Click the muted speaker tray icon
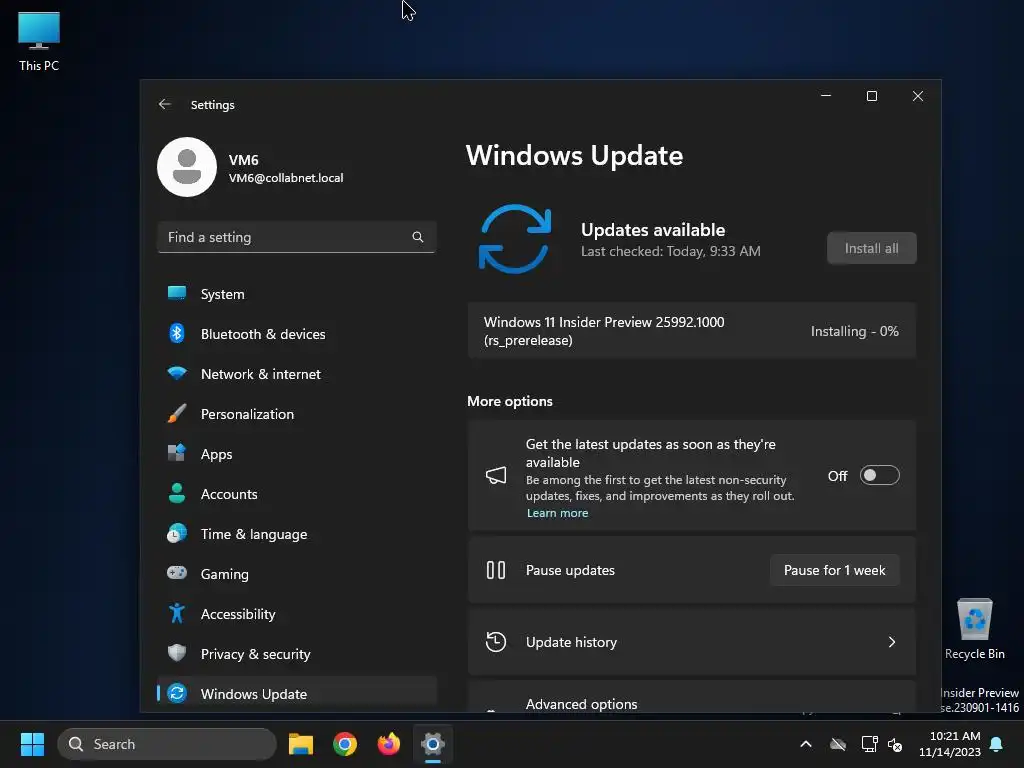 click(x=895, y=744)
